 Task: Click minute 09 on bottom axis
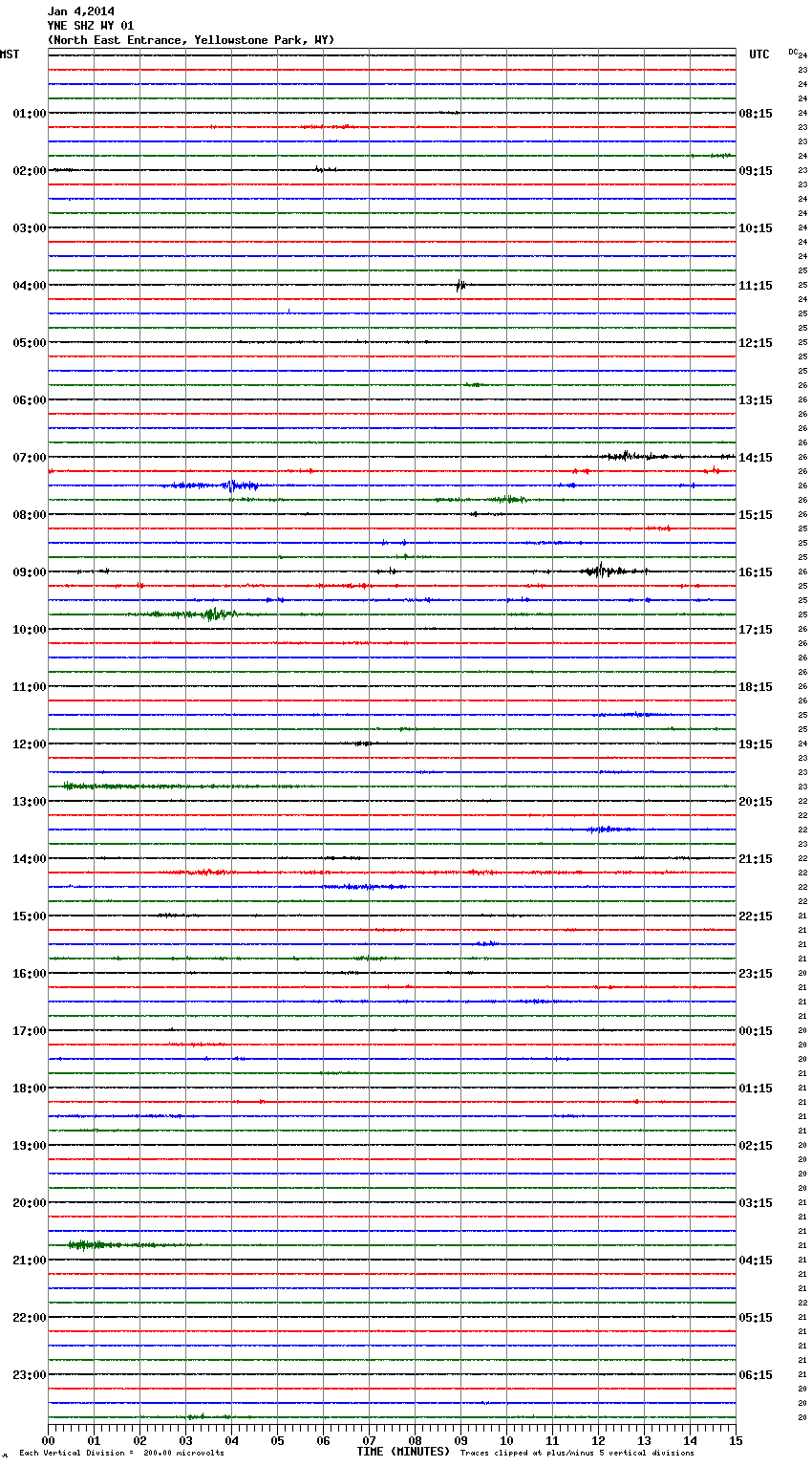[460, 1439]
